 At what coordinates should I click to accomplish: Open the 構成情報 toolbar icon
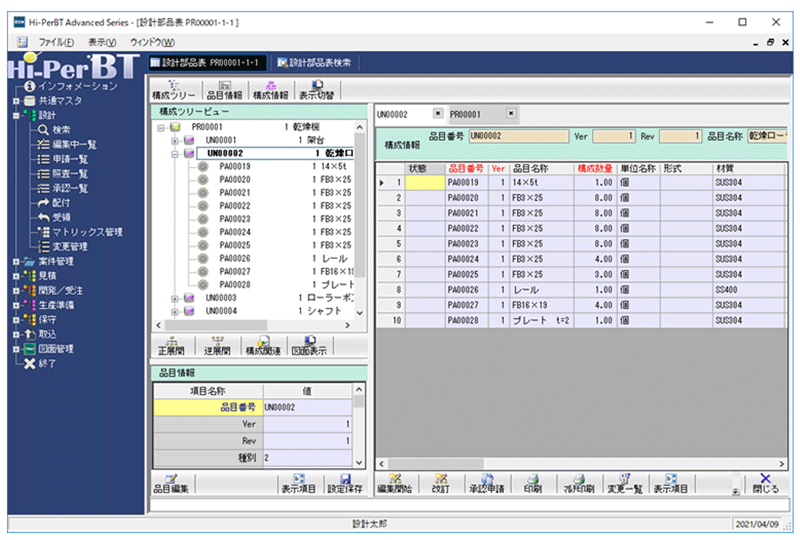[270, 90]
